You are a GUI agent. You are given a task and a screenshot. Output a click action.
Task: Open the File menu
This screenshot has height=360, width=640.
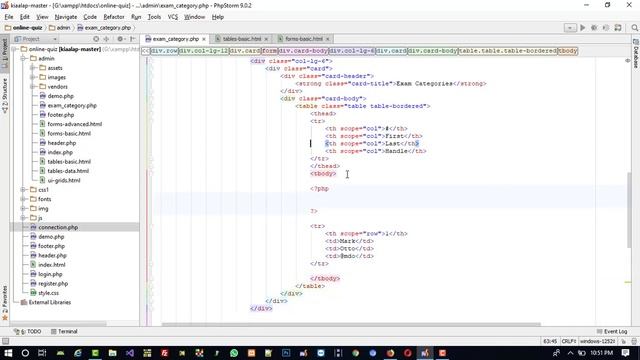click(9, 17)
